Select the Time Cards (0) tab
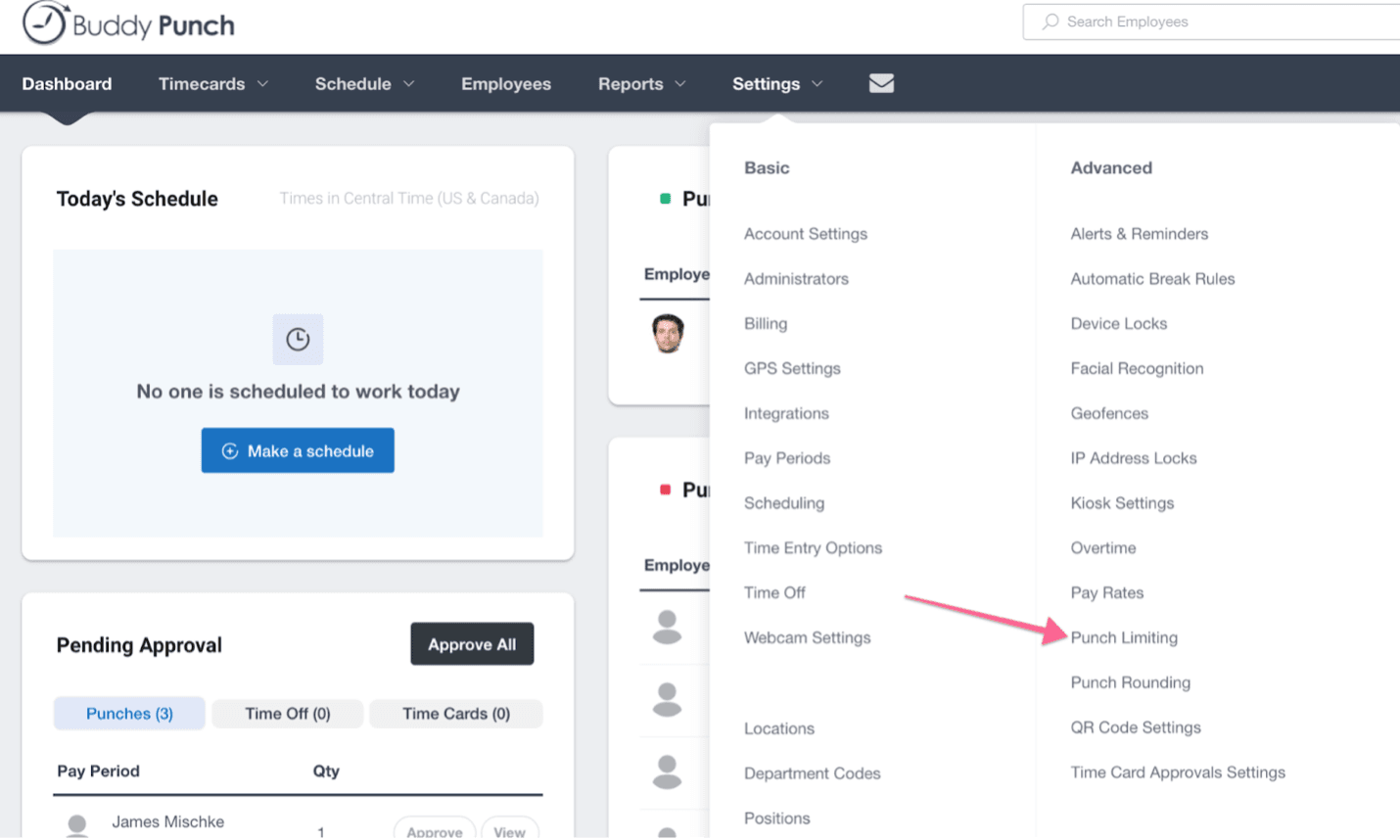 pos(456,714)
